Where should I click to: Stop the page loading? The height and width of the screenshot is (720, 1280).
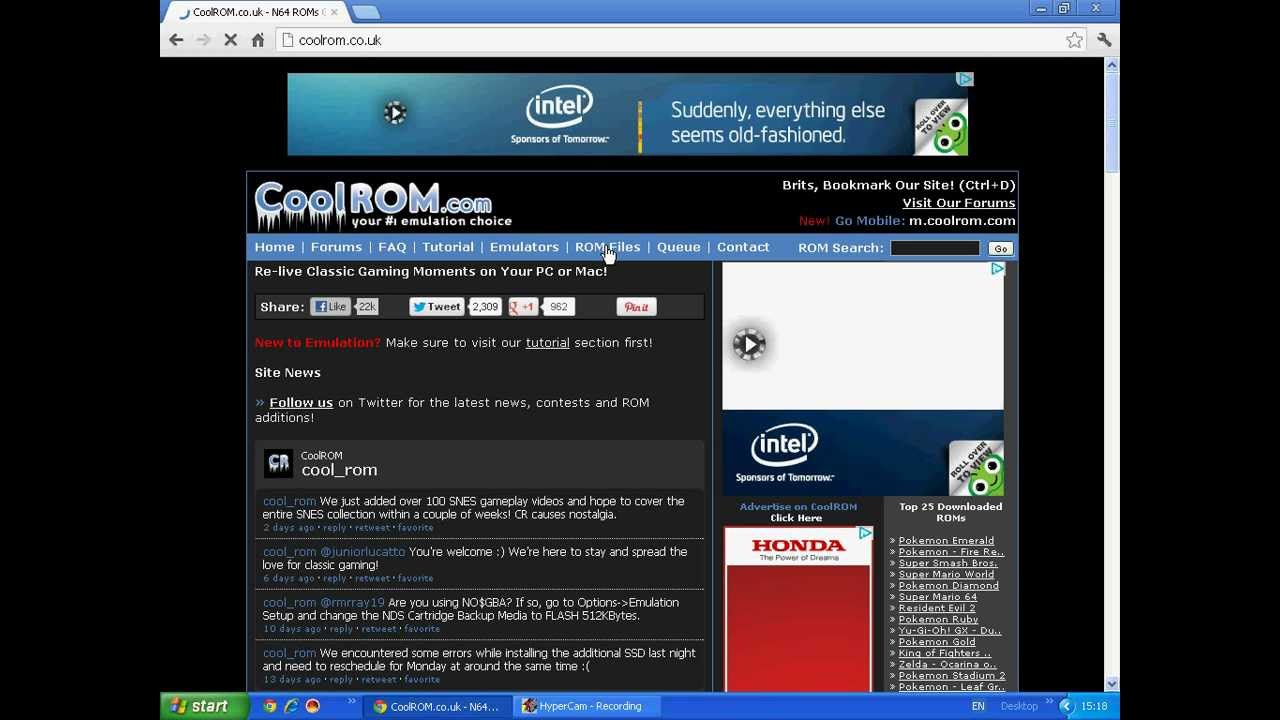[230, 40]
